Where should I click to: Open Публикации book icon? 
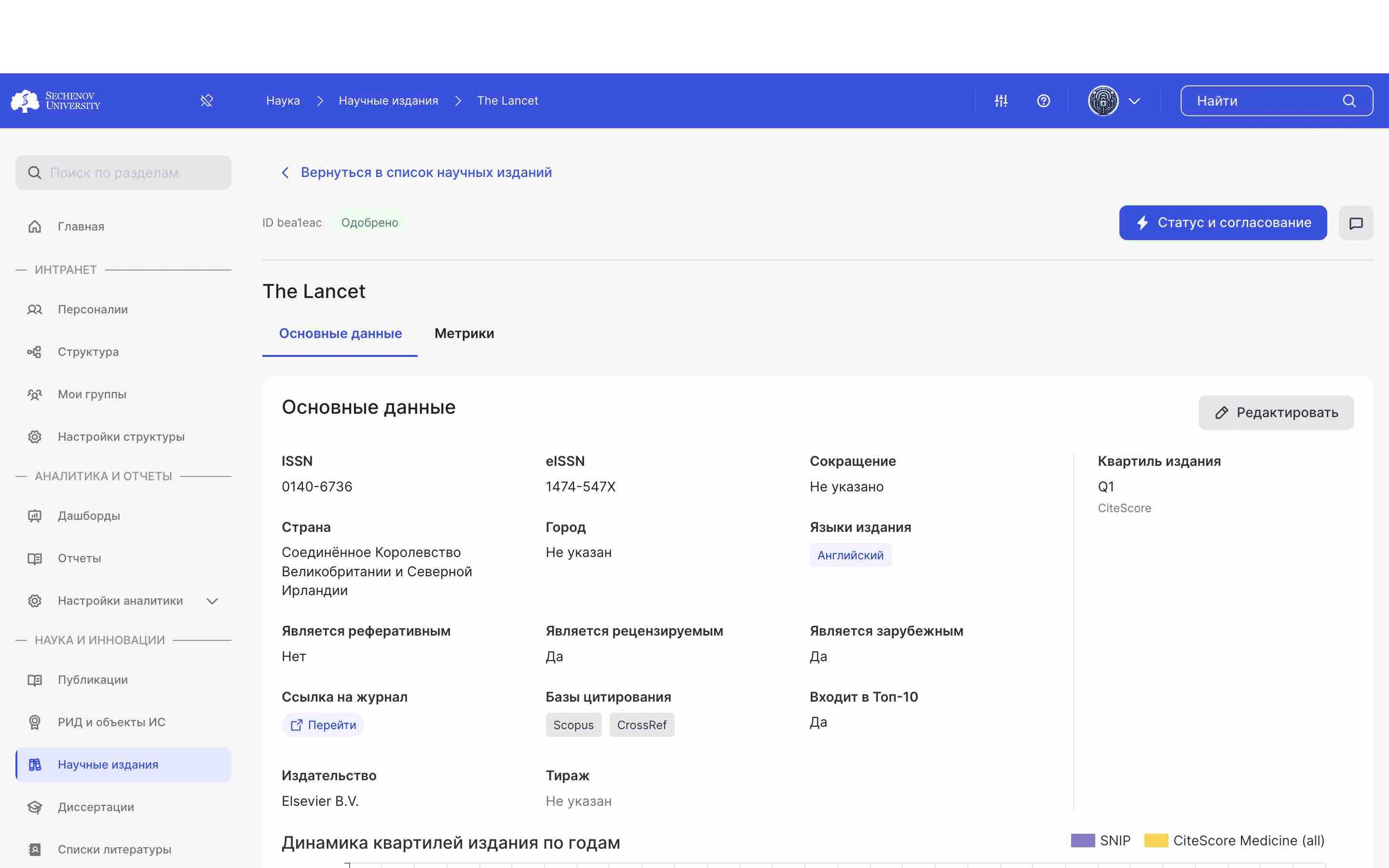tap(34, 680)
